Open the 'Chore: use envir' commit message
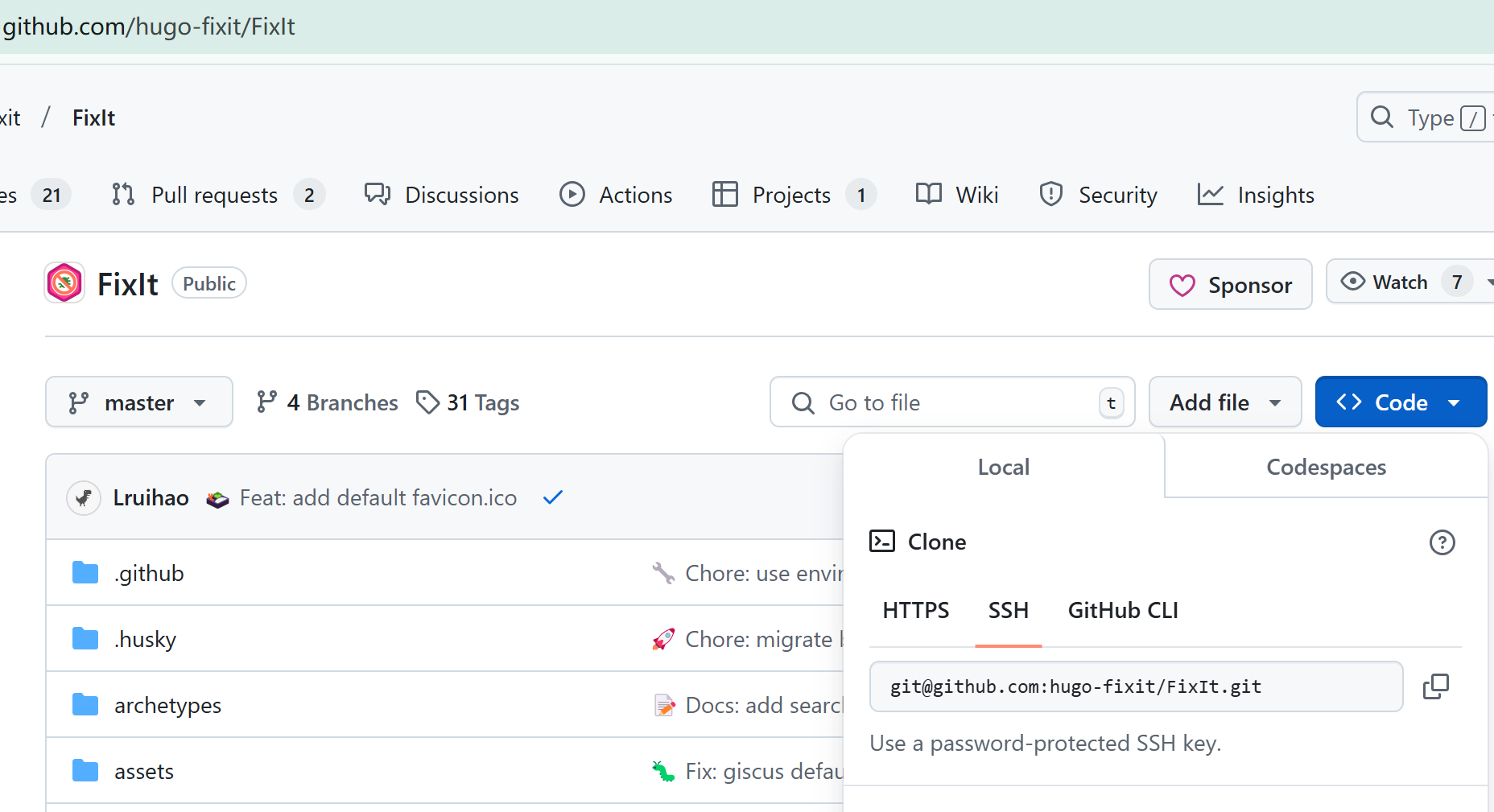The image size is (1494, 812). tap(764, 573)
